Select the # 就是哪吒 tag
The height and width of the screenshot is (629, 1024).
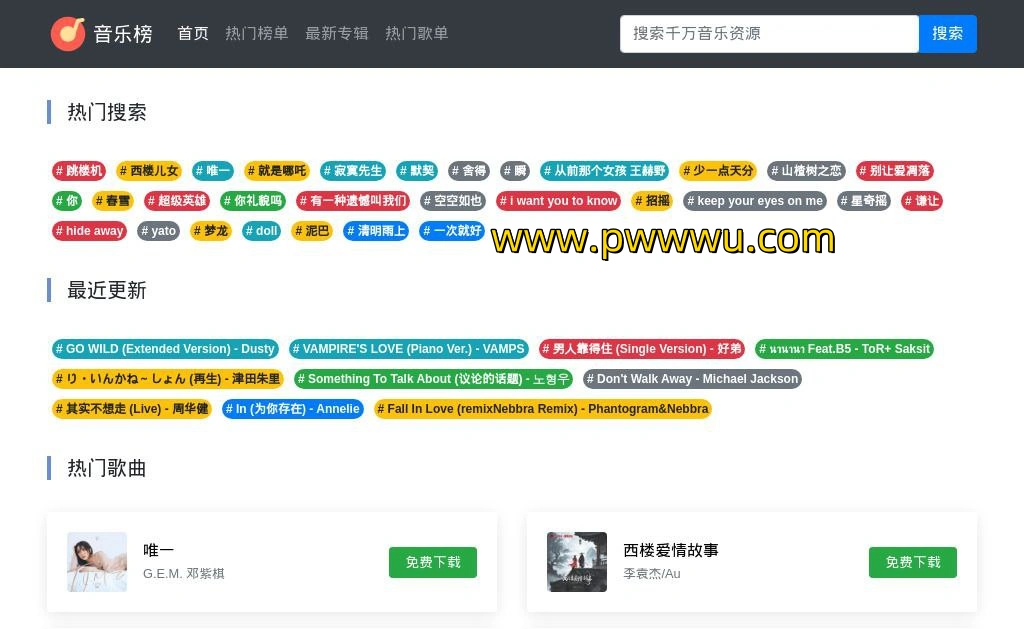(277, 170)
